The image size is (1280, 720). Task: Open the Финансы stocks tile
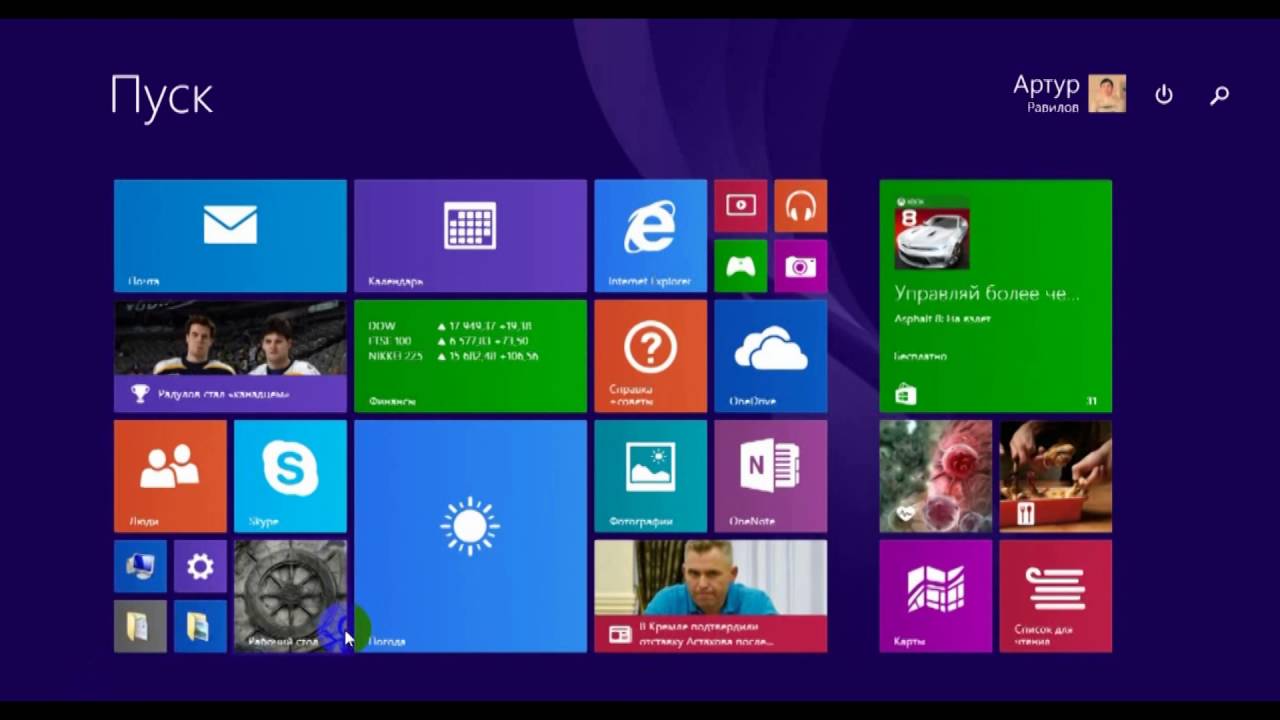[x=470, y=356]
